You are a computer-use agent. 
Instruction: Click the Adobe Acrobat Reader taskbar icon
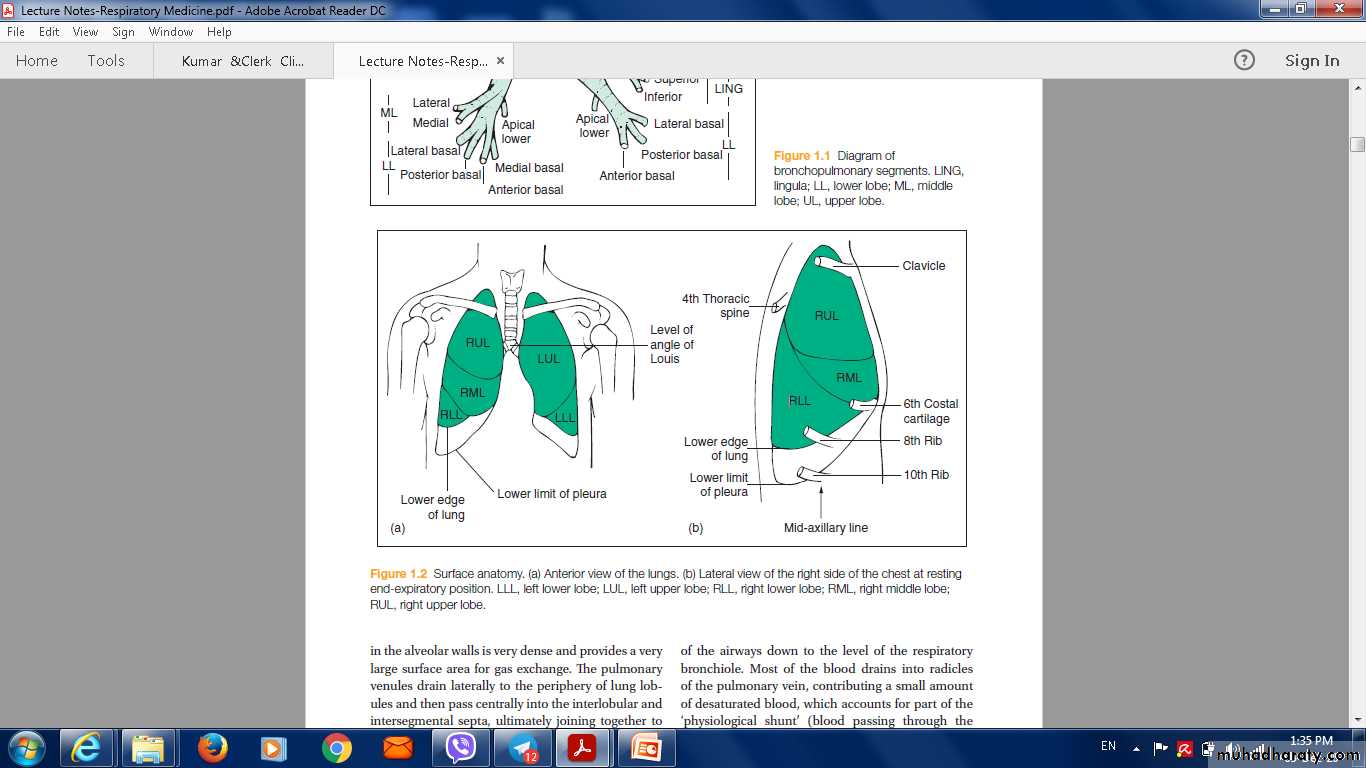pyautogui.click(x=583, y=748)
